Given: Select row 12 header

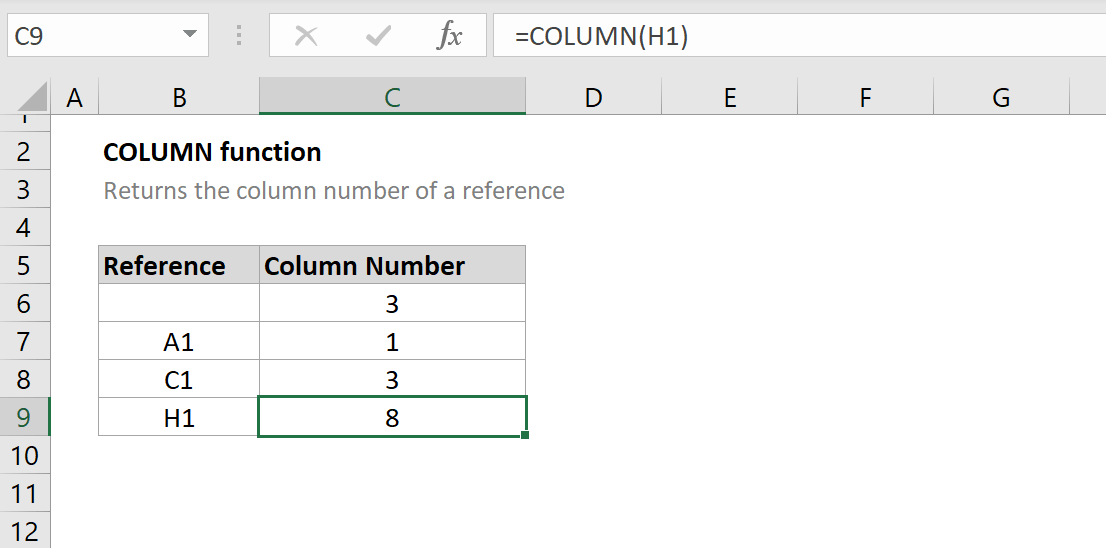Looking at the screenshot, I should 25,530.
